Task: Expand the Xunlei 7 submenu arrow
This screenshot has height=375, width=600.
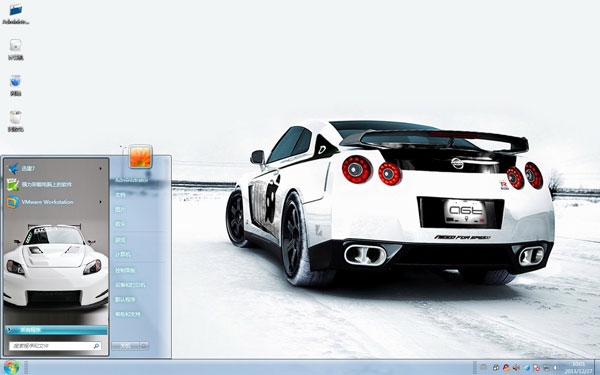Action: (x=101, y=168)
